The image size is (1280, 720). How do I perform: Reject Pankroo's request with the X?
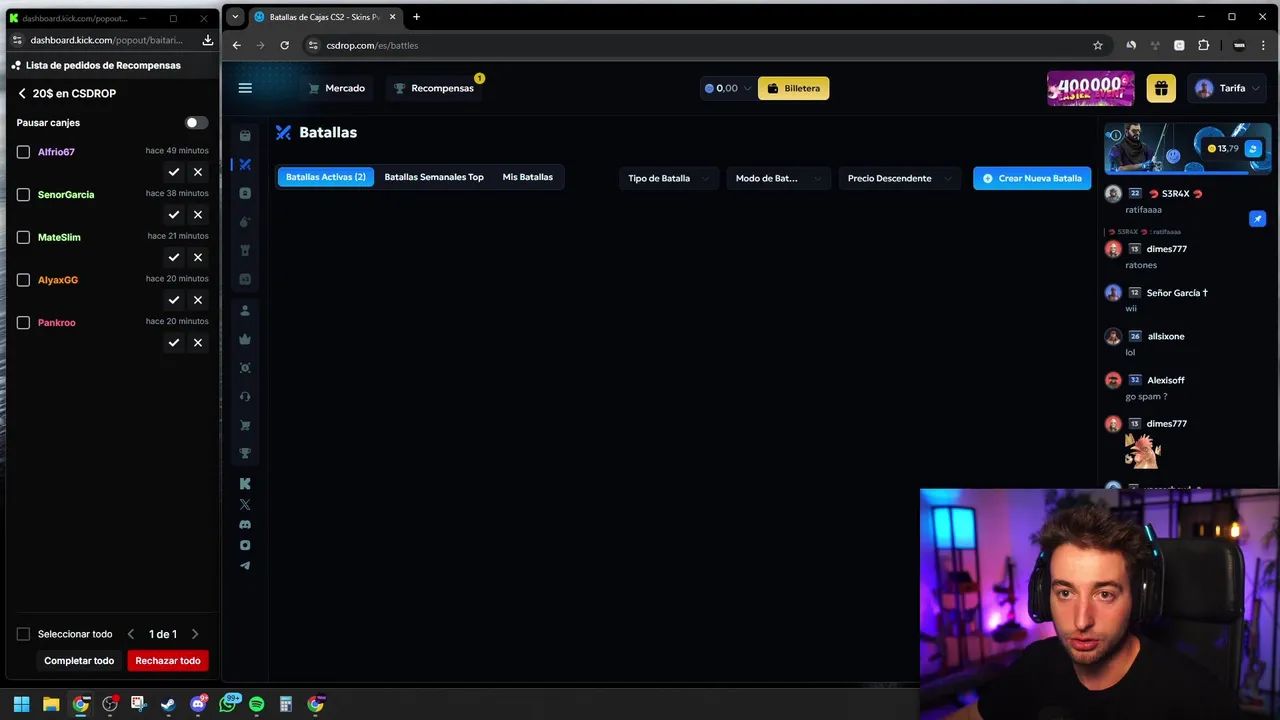tap(198, 343)
